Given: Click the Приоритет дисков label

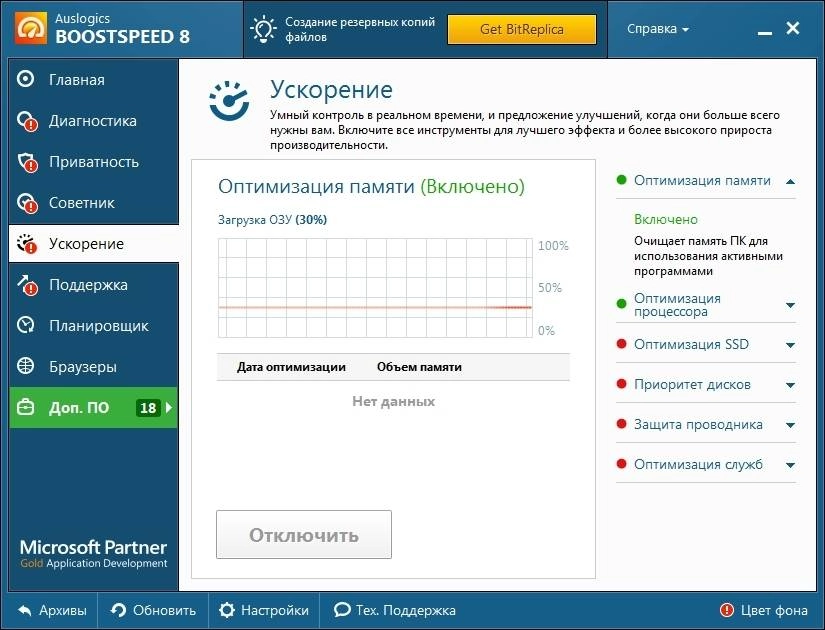Looking at the screenshot, I should tap(692, 385).
